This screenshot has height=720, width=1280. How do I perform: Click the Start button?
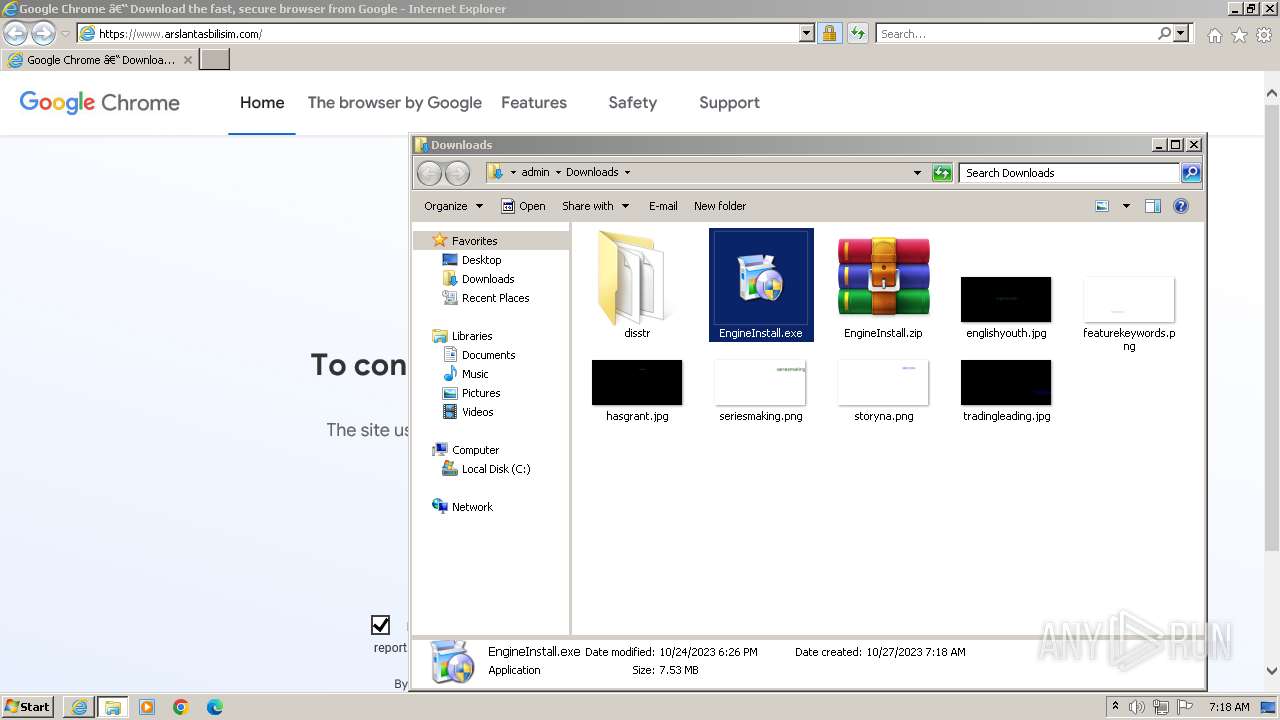(27, 707)
